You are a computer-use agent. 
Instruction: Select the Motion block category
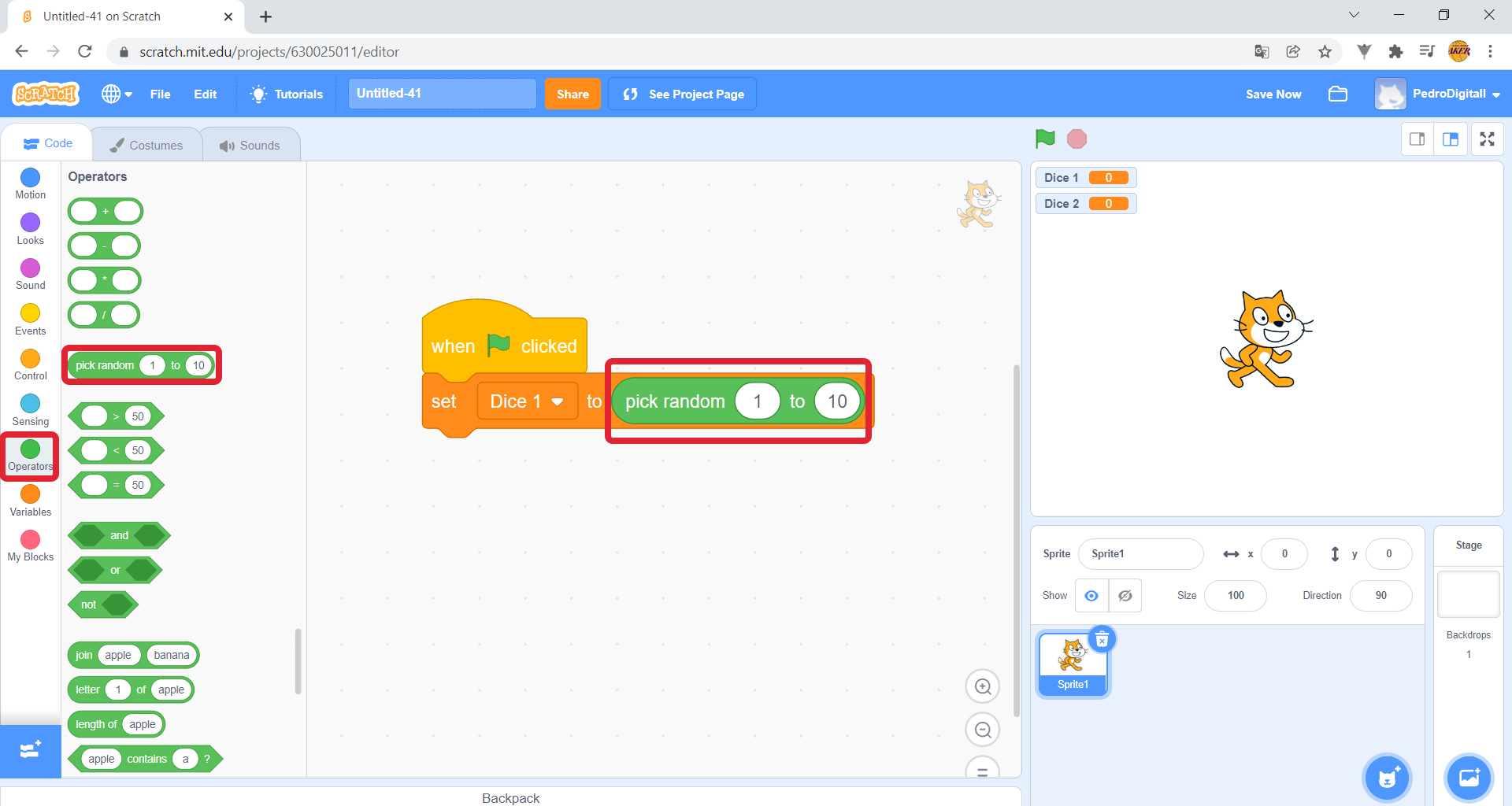[x=31, y=184]
